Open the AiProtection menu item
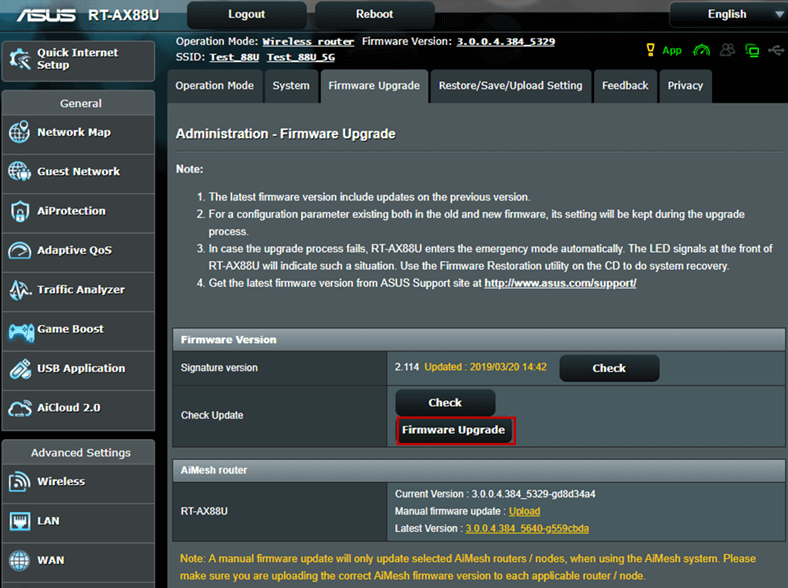The image size is (788, 588). tap(78, 212)
